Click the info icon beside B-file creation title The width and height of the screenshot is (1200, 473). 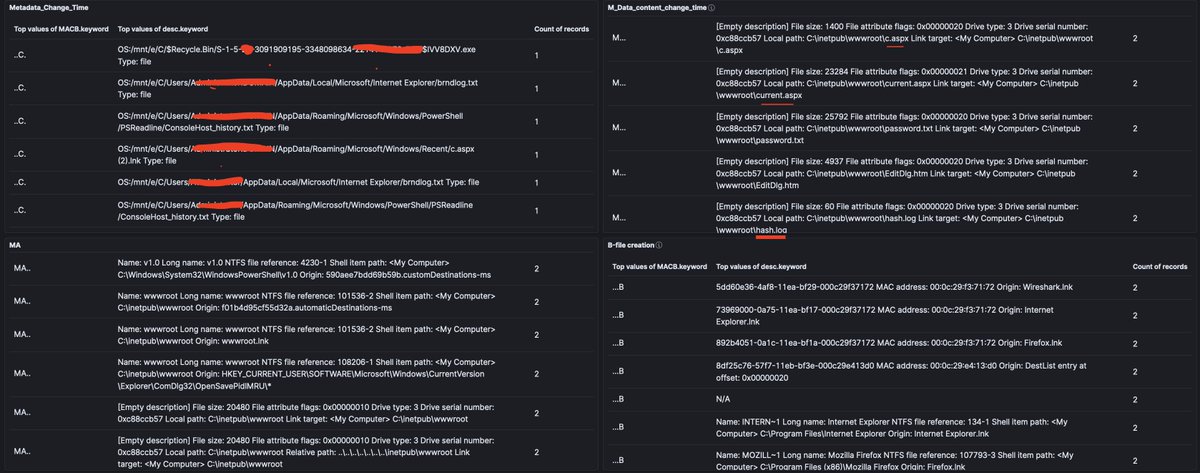pyautogui.click(x=660, y=244)
